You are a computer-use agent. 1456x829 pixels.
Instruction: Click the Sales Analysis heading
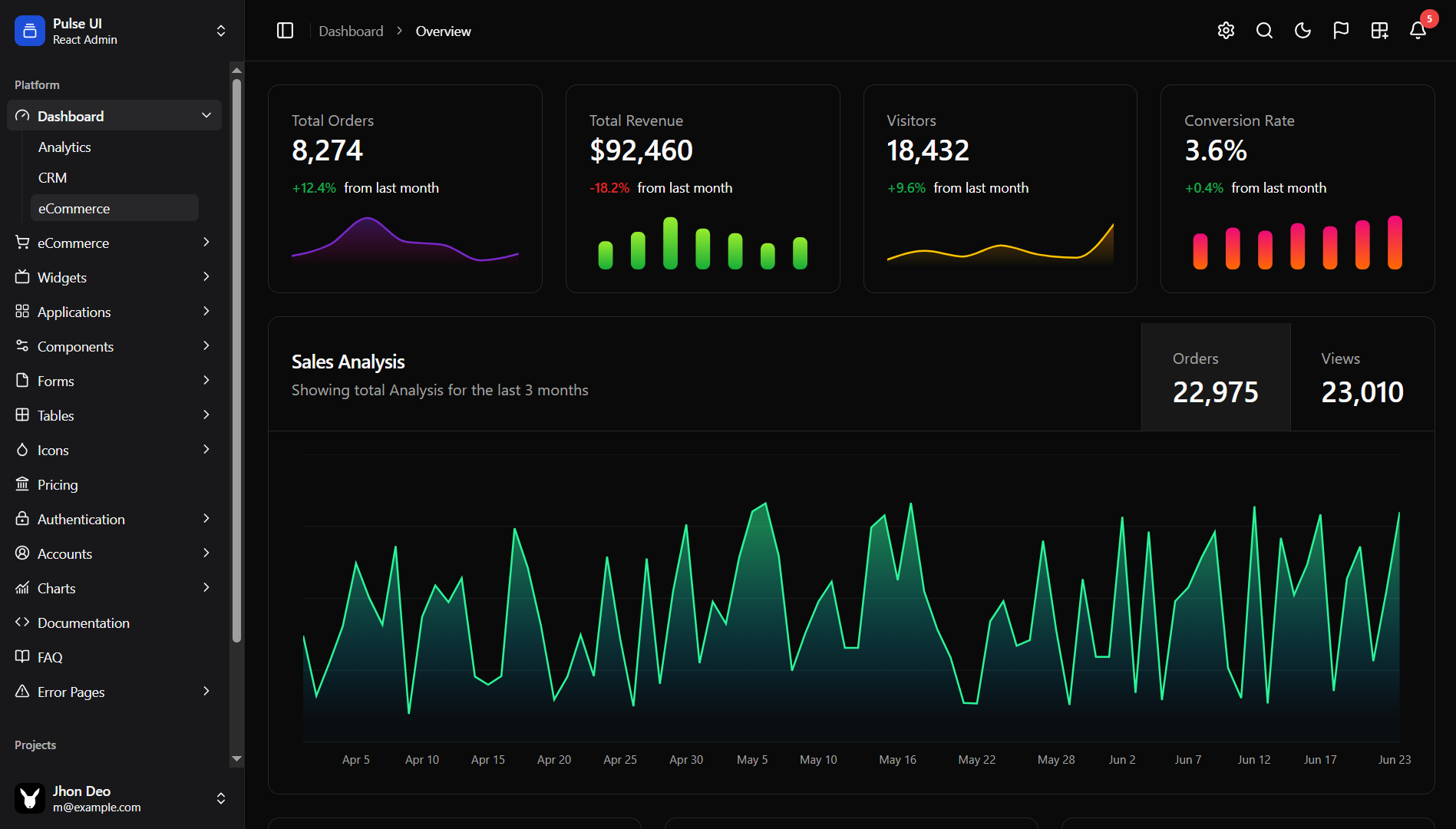coord(348,362)
